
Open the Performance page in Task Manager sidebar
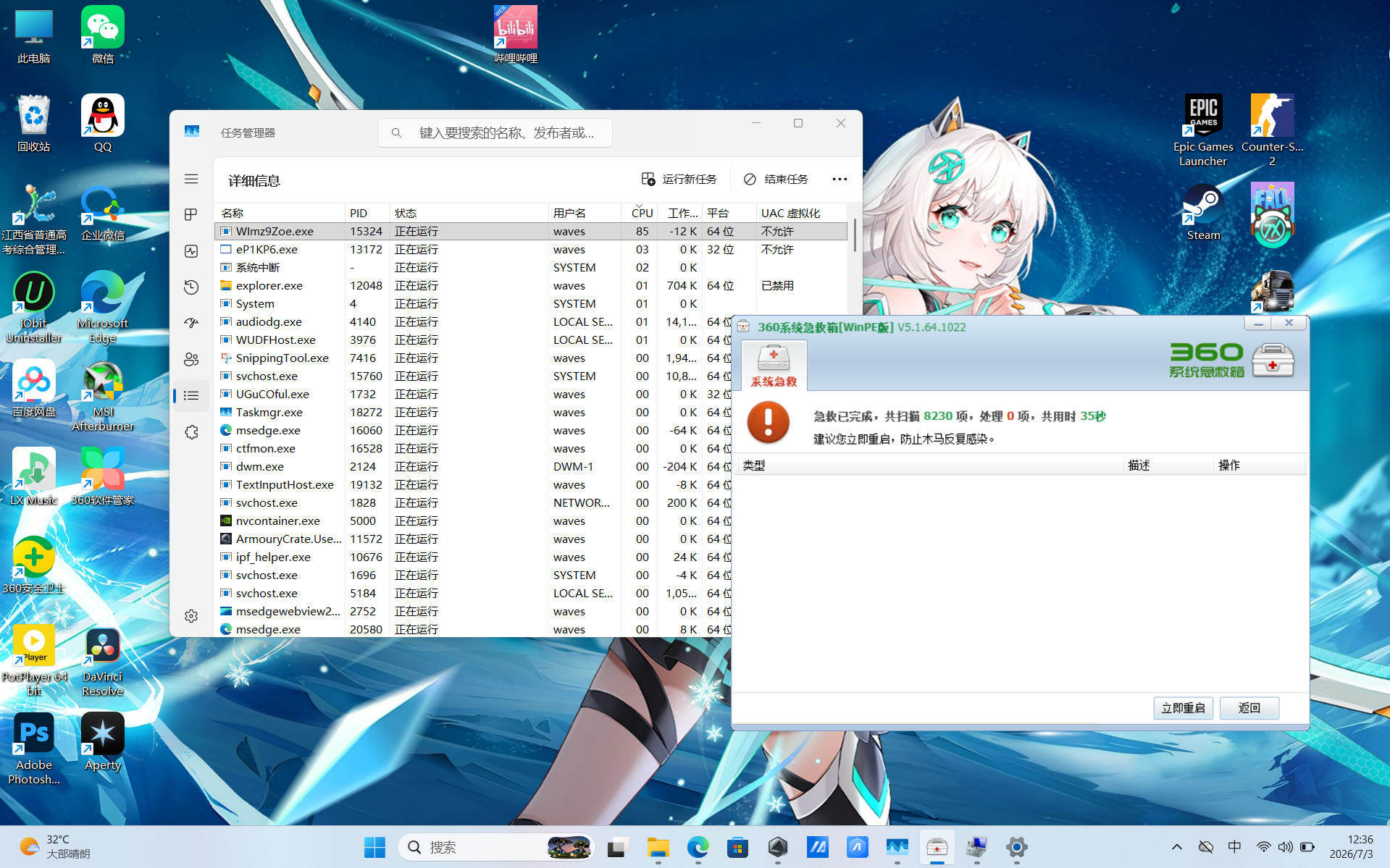tap(191, 251)
